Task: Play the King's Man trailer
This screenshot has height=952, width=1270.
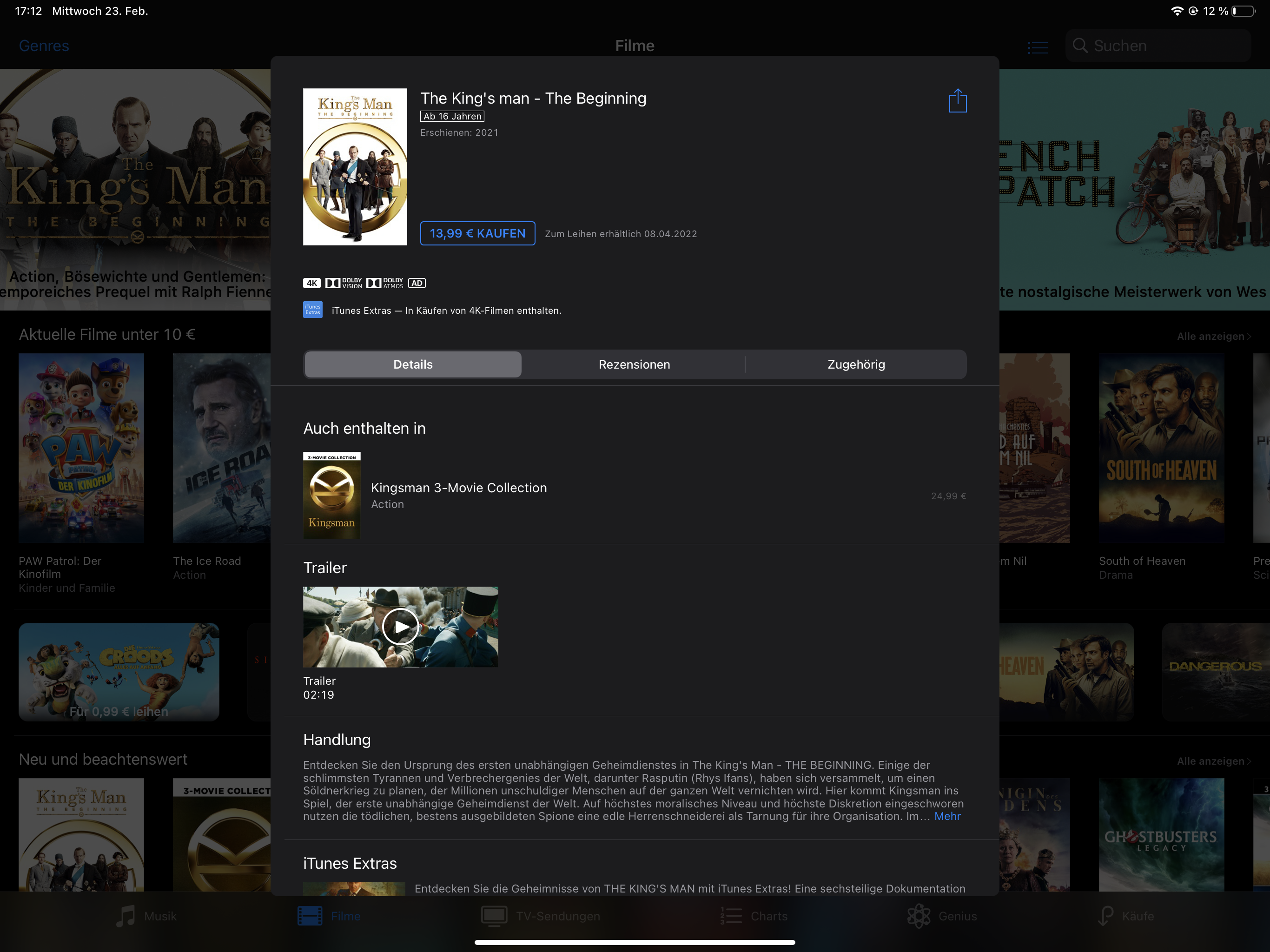Action: click(x=400, y=627)
